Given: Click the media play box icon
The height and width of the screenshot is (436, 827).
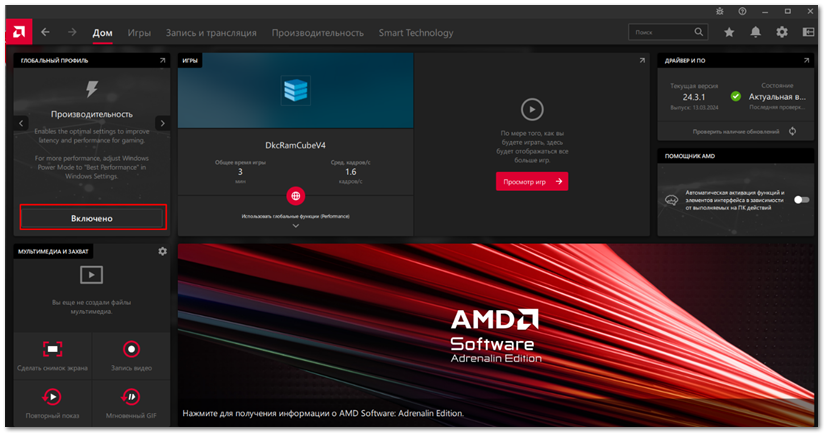Looking at the screenshot, I should coord(91,275).
